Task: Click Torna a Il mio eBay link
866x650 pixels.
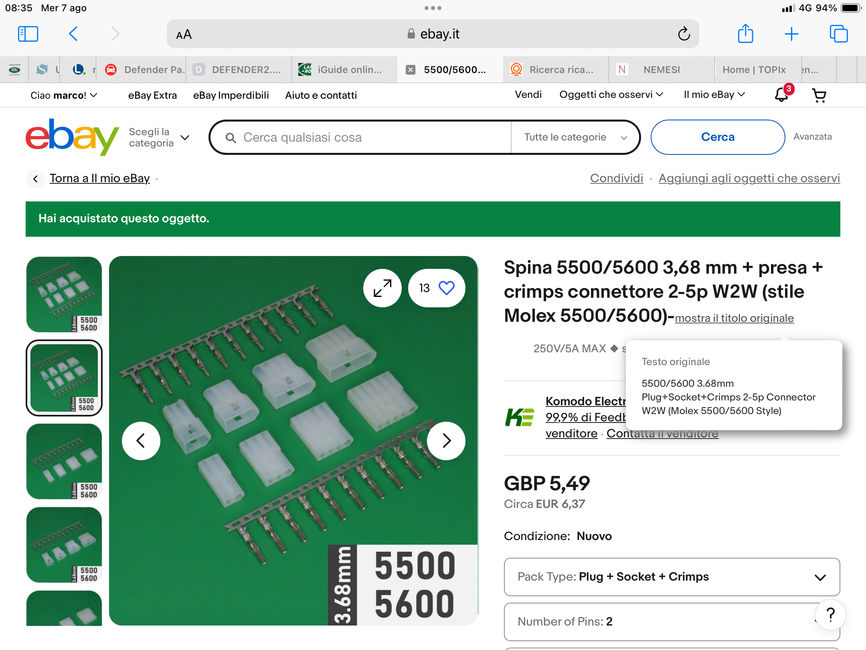Action: pos(99,178)
